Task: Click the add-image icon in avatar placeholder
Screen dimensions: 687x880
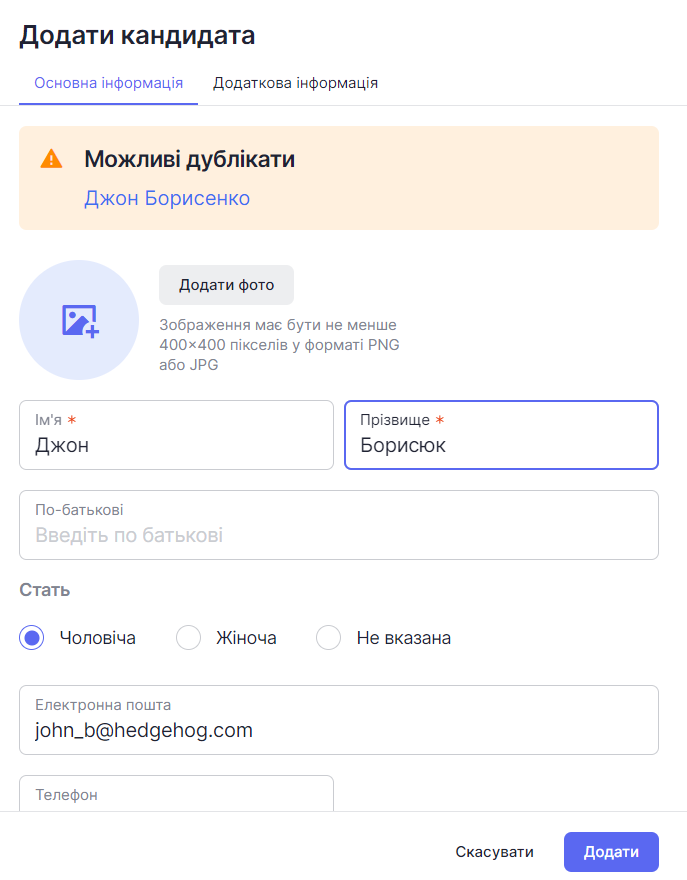Action: tap(80, 321)
